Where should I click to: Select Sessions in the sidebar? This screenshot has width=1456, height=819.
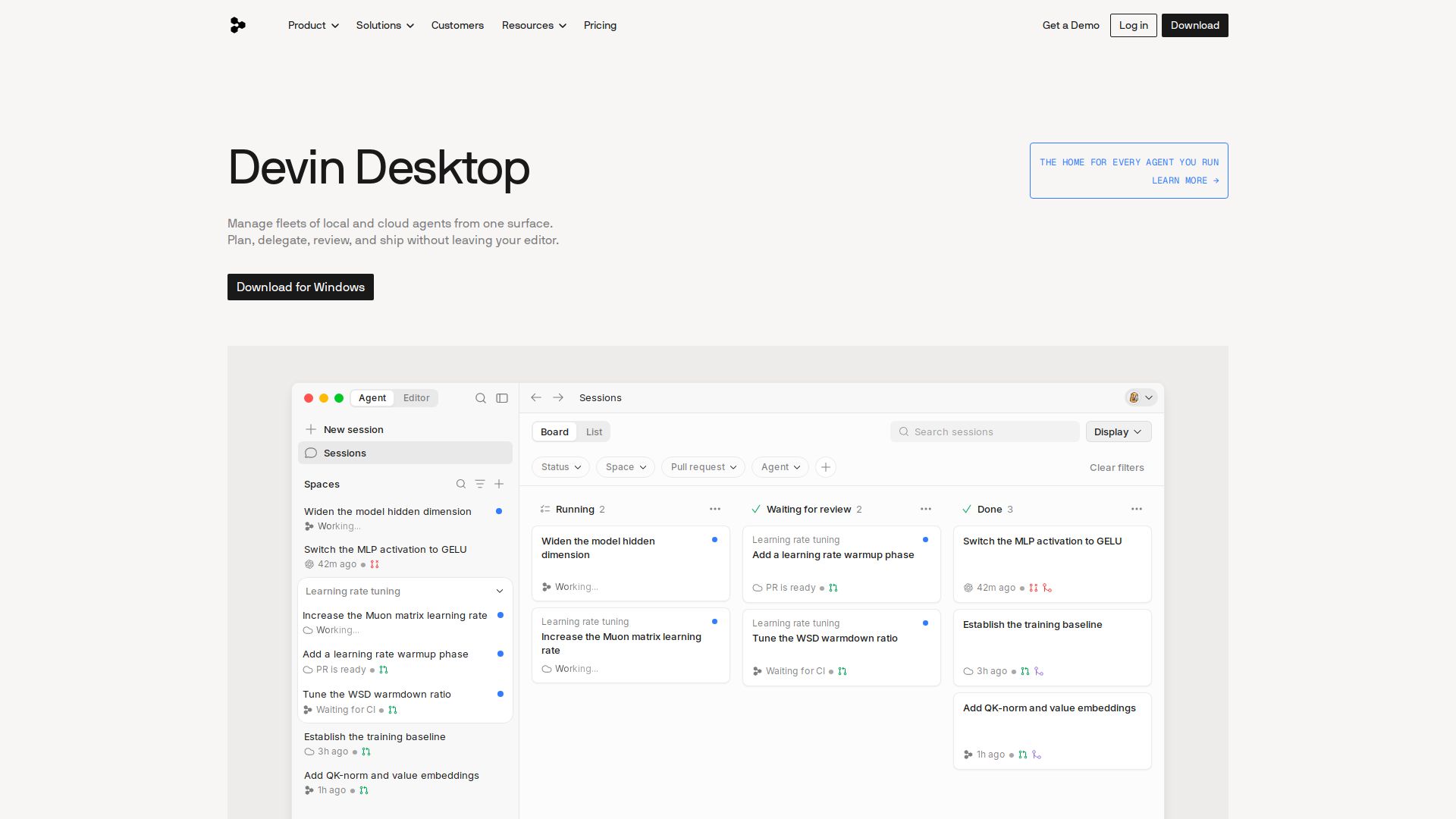[x=405, y=453]
